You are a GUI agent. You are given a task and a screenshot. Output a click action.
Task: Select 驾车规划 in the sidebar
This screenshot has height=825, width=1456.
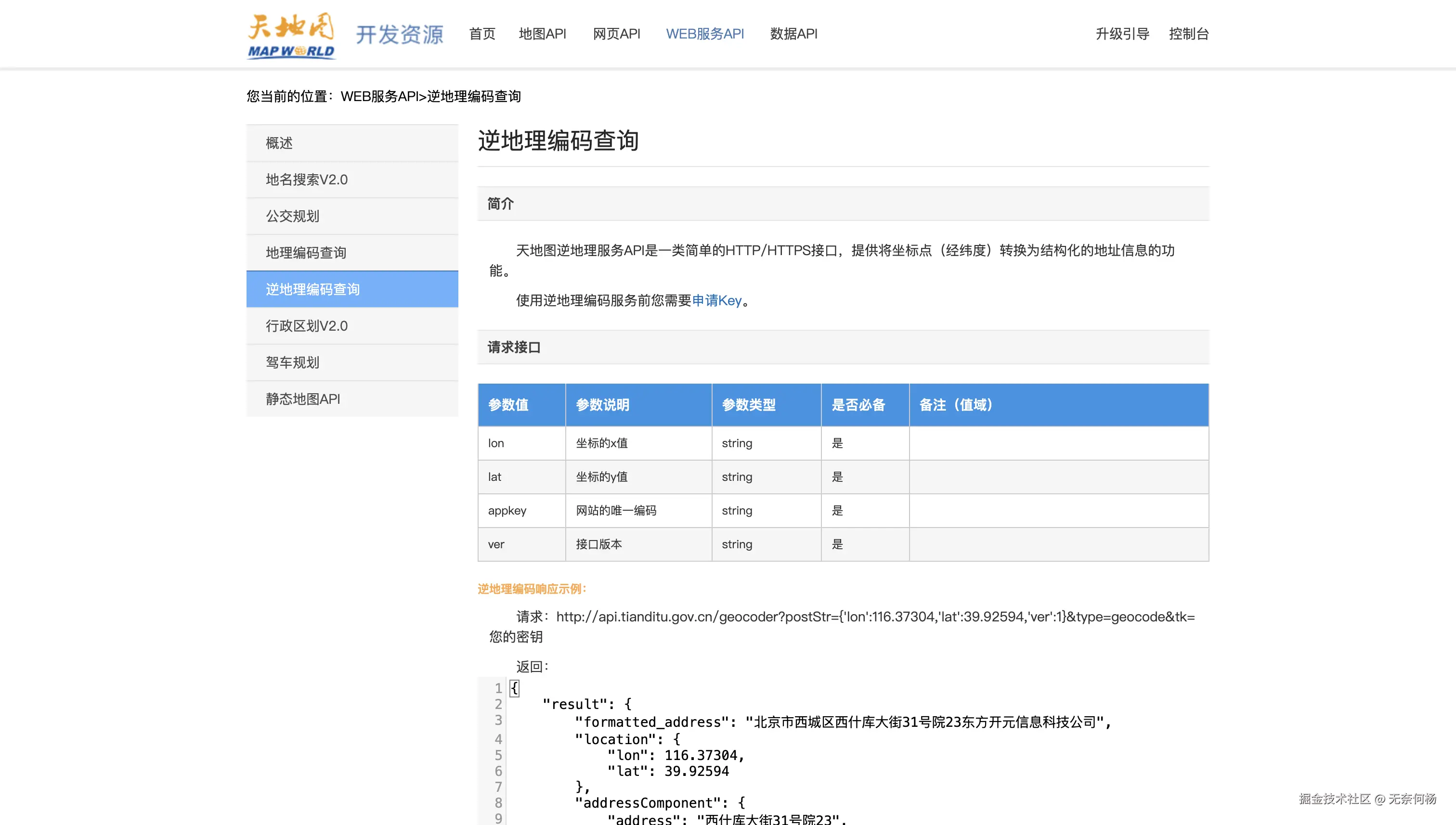click(x=292, y=362)
